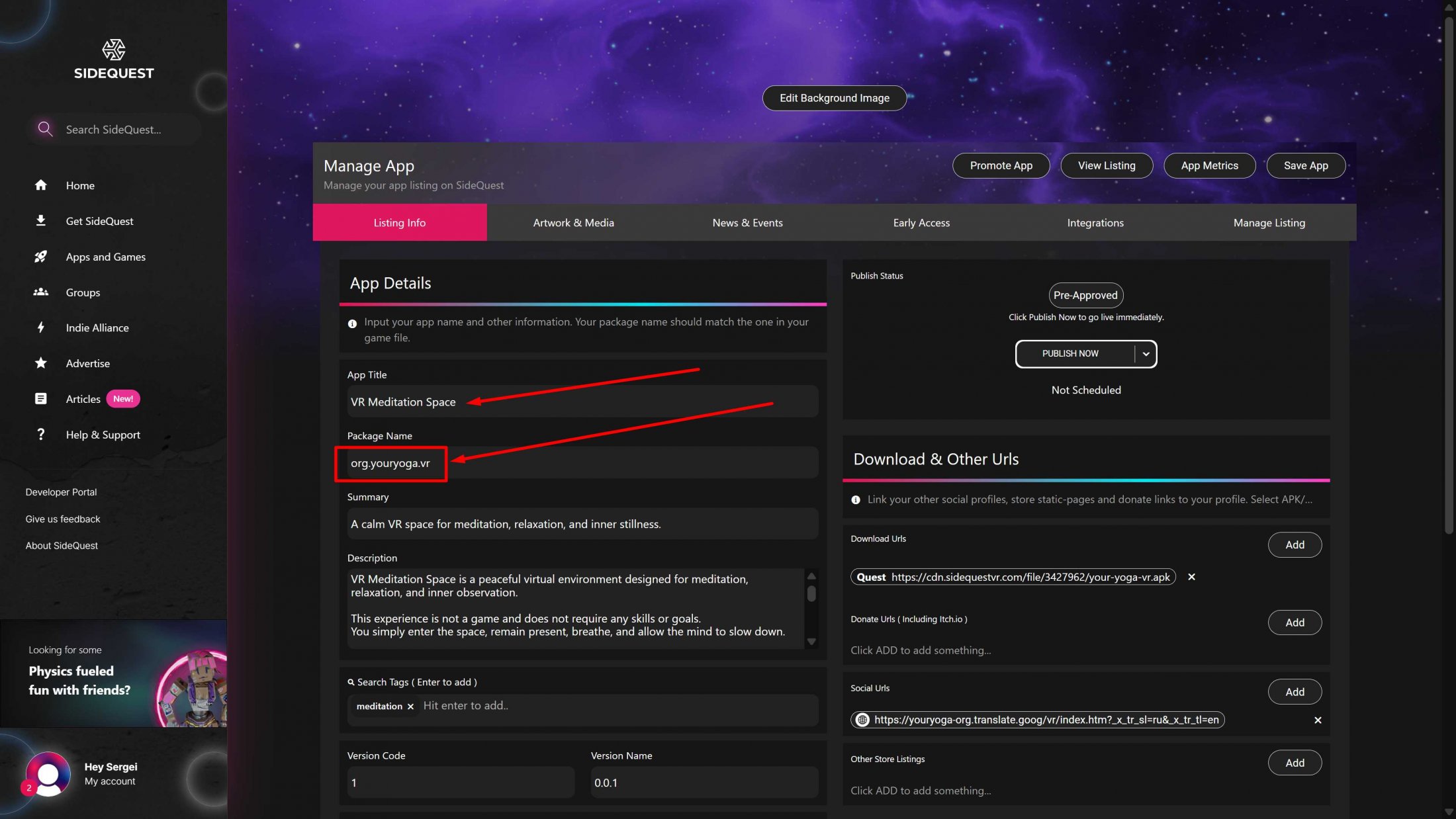Open Apps and Games from sidebar icon
The width and height of the screenshot is (1456, 819).
(x=40, y=257)
